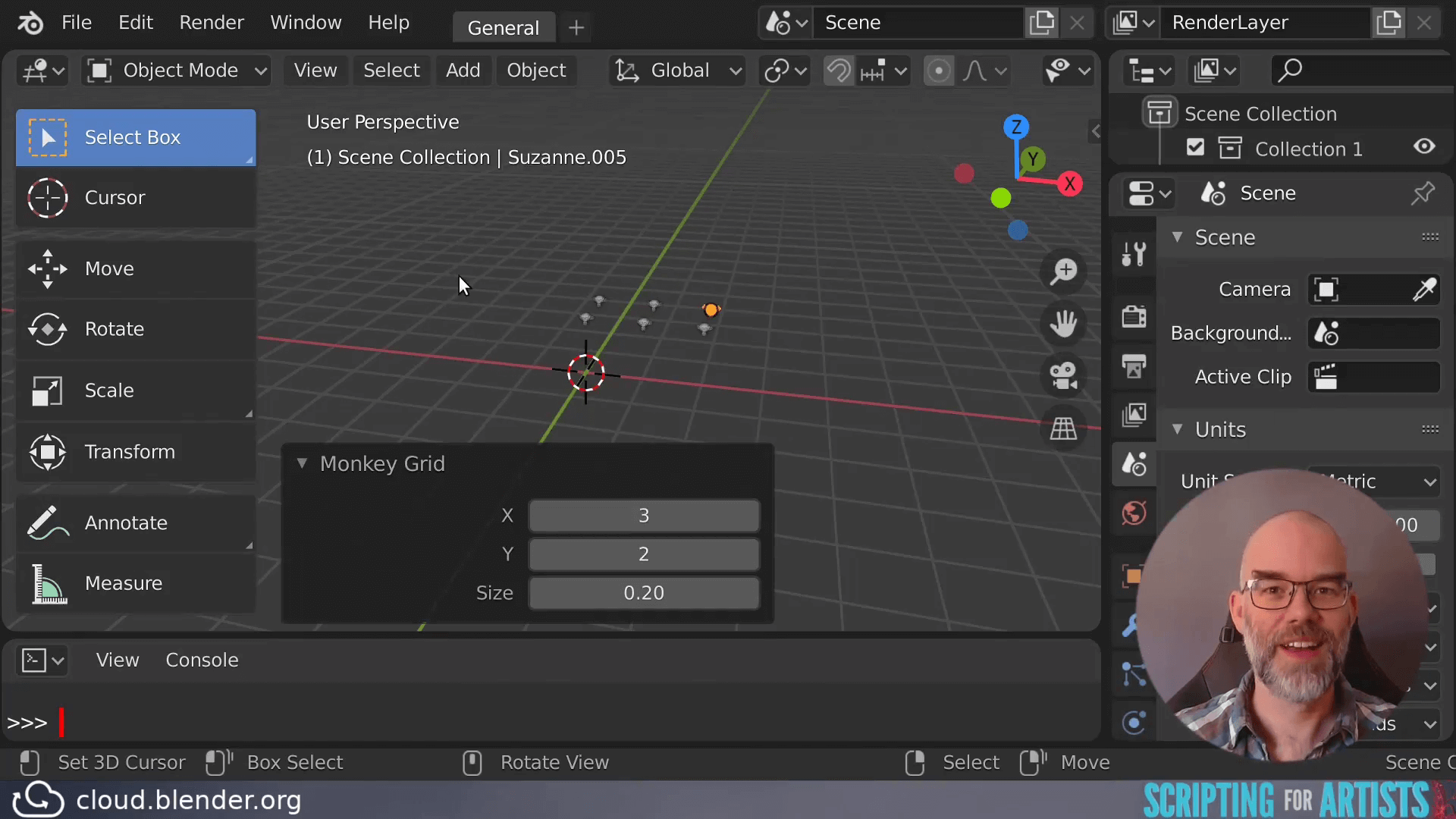Click the eyedropper next to Camera field

[1424, 290]
